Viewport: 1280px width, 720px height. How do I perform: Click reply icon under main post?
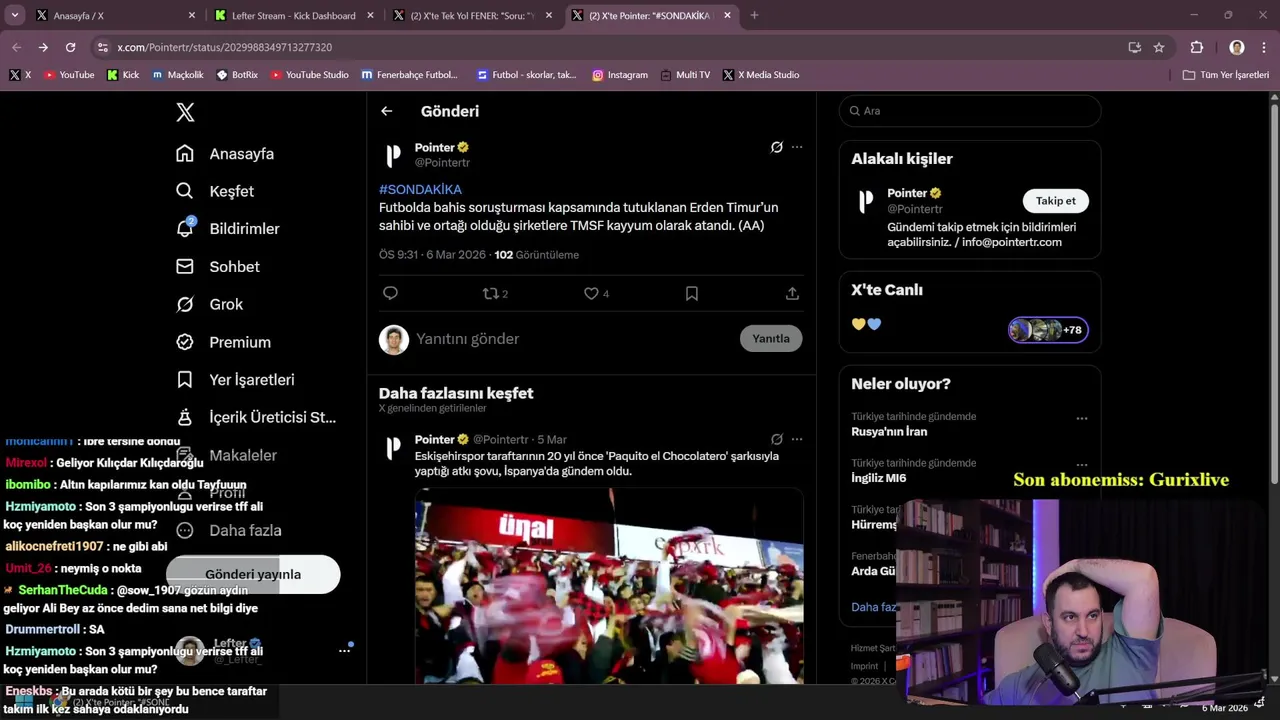[391, 293]
